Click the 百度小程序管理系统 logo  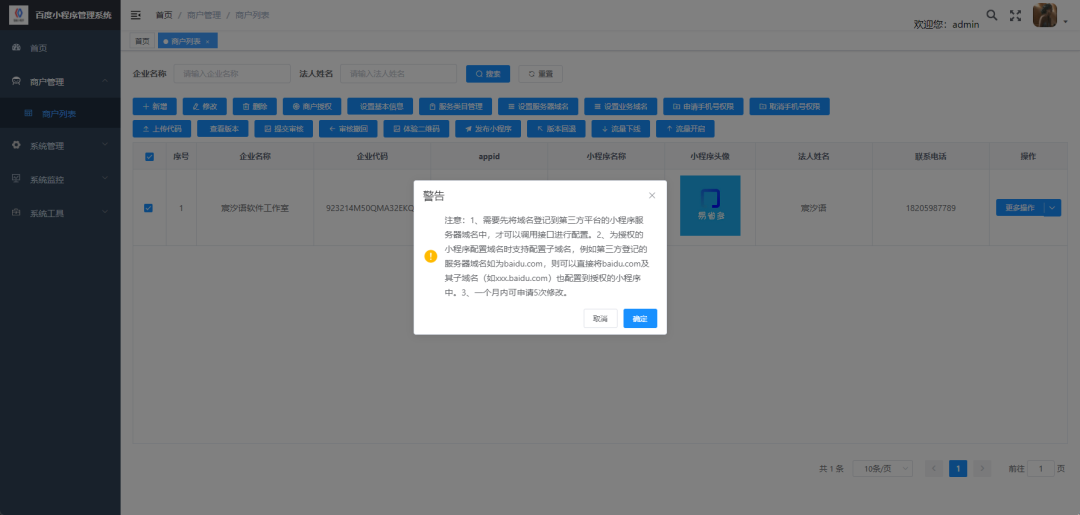(19, 15)
